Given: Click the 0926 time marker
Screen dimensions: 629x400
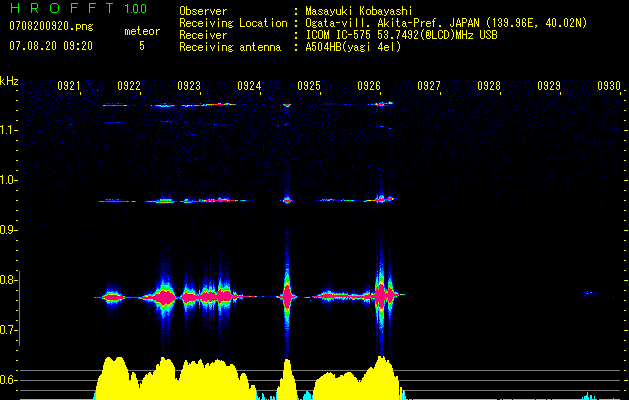Looking at the screenshot, I should (369, 86).
